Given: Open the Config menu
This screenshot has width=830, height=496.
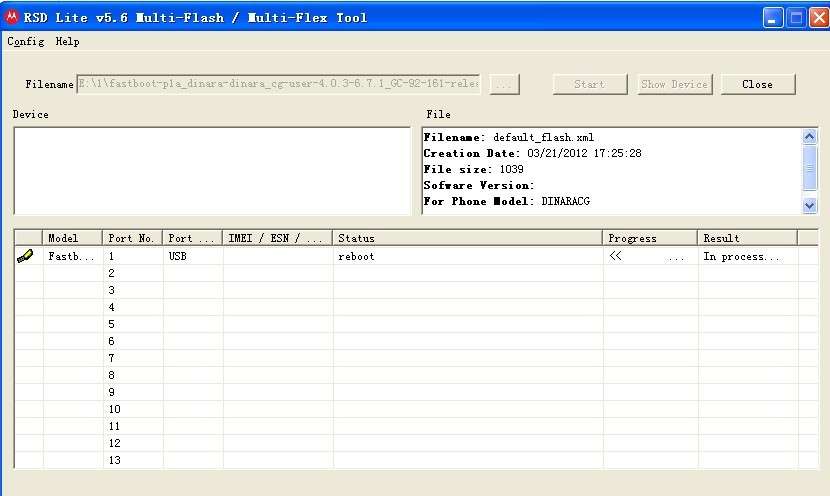Looking at the screenshot, I should click(x=25, y=42).
